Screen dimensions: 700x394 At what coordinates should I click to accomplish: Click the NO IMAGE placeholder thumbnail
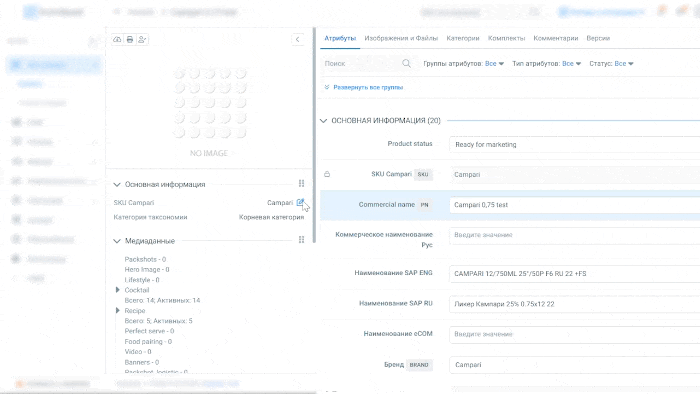[209, 112]
